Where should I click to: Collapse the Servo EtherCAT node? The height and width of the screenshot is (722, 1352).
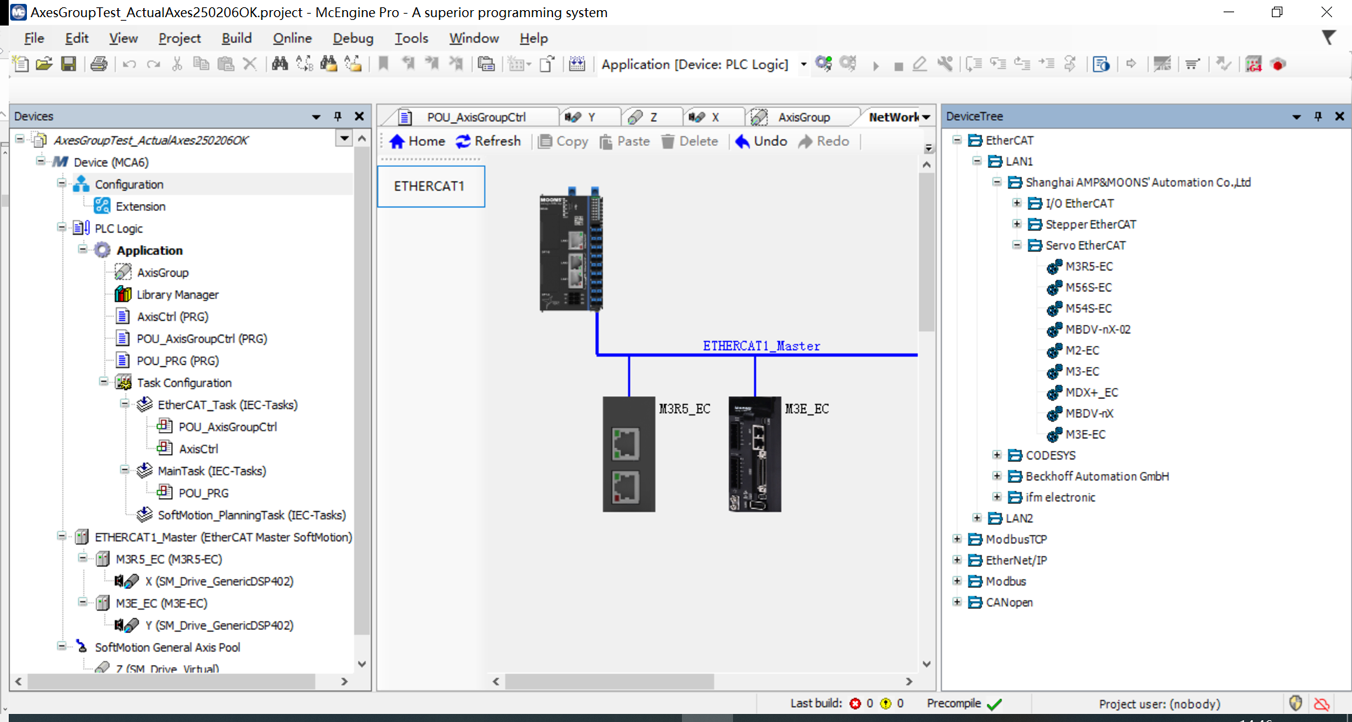click(1017, 245)
